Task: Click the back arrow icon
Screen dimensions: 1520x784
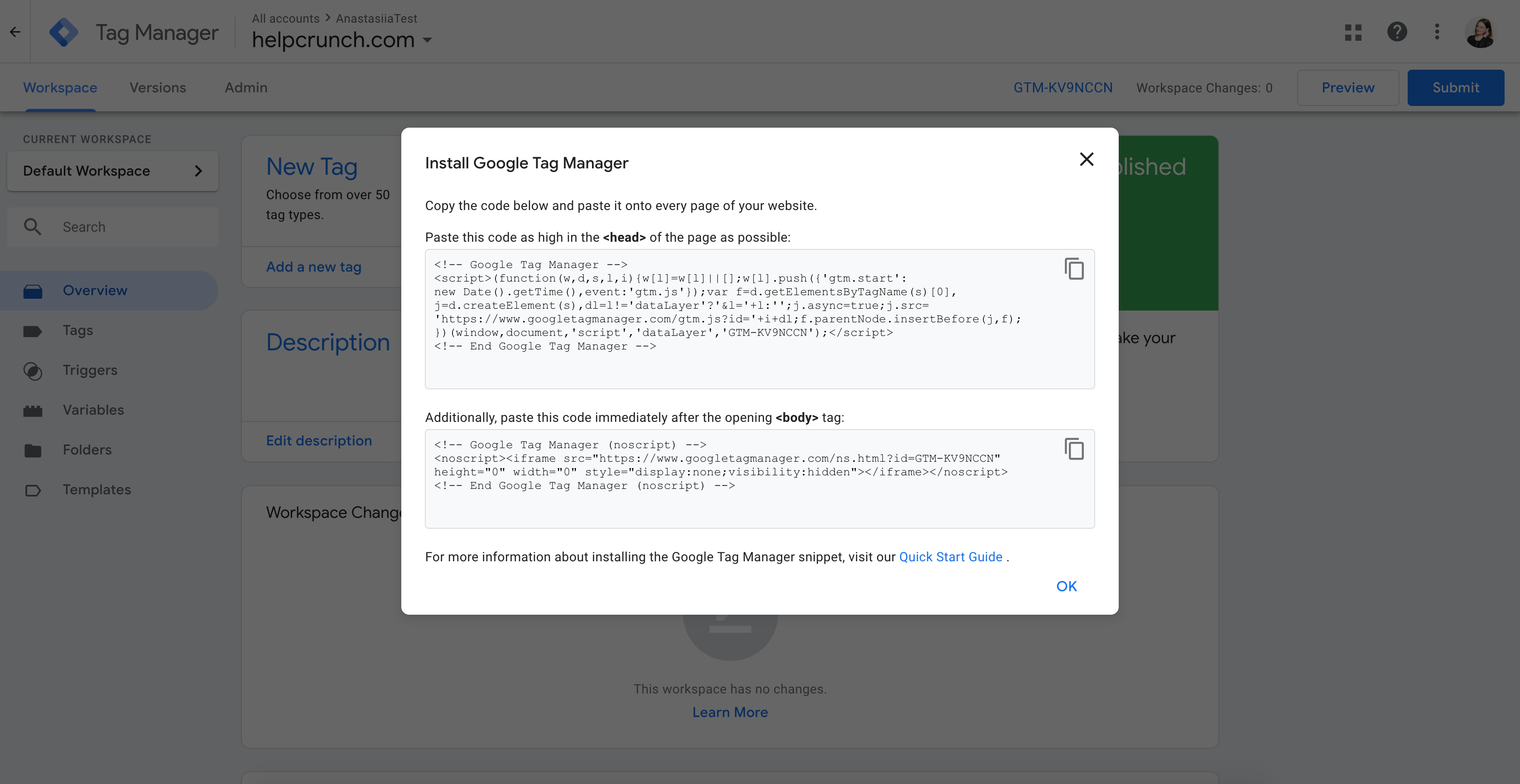Action: click(15, 32)
